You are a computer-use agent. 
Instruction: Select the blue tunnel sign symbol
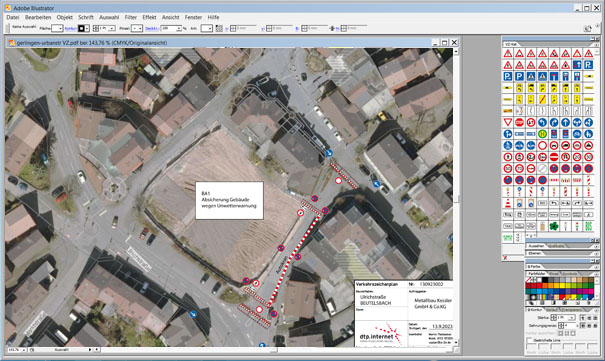click(554, 76)
